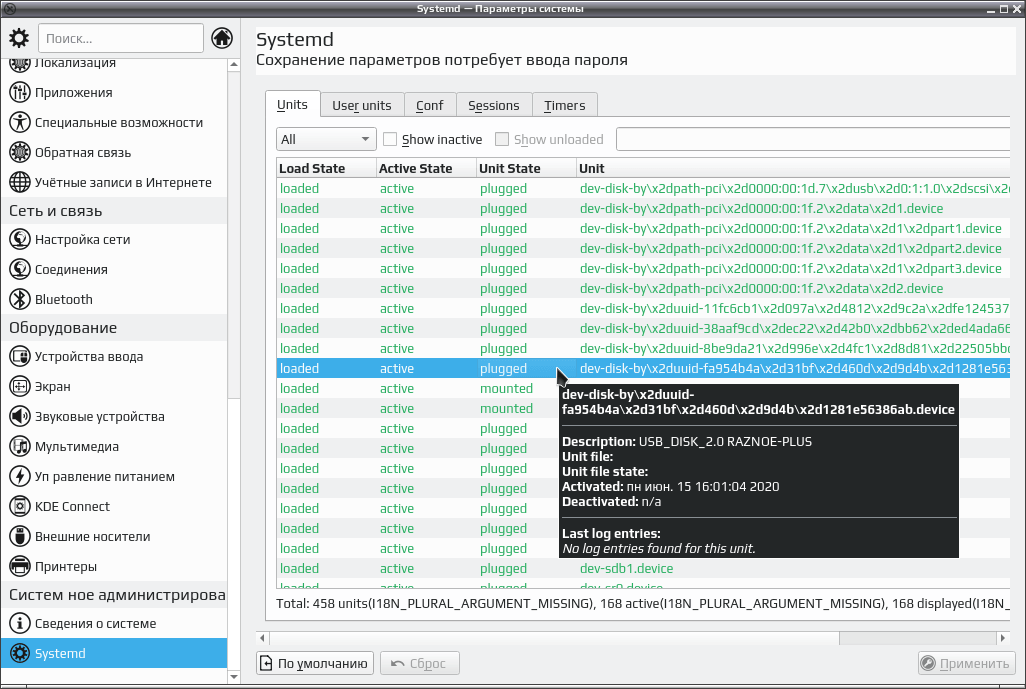
Task: Select row ending x2data\x2d2.device
Action: (643, 289)
